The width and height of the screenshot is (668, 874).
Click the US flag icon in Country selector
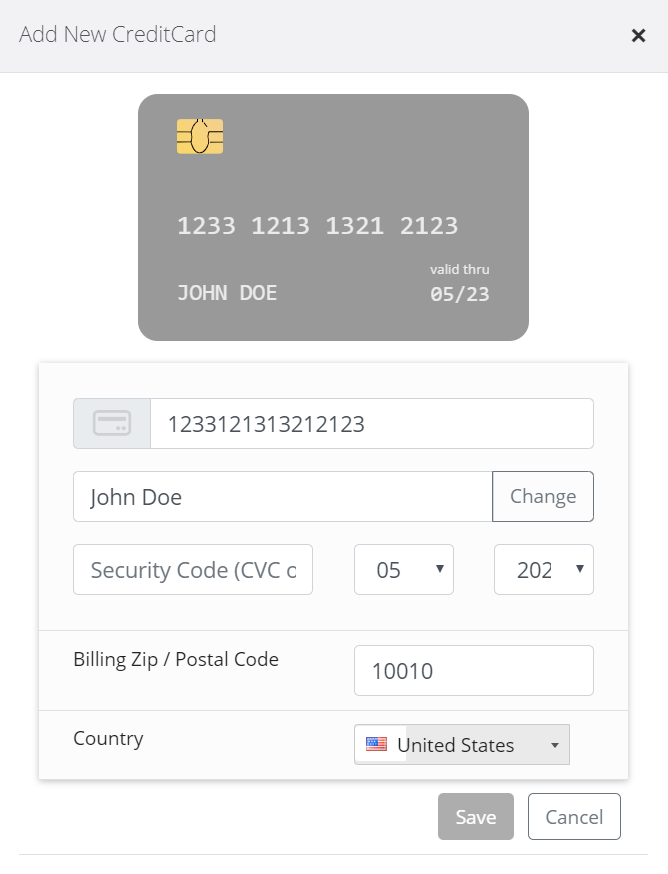[376, 745]
